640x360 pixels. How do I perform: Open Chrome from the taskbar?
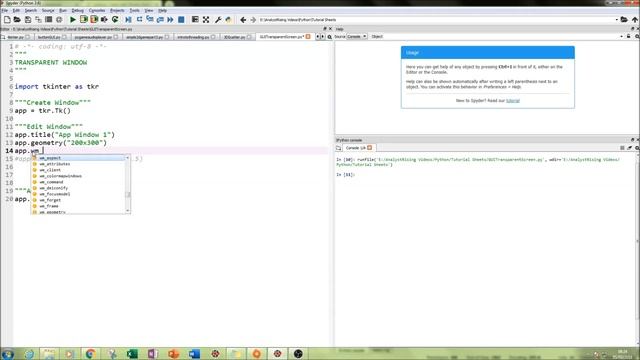tap(90, 353)
